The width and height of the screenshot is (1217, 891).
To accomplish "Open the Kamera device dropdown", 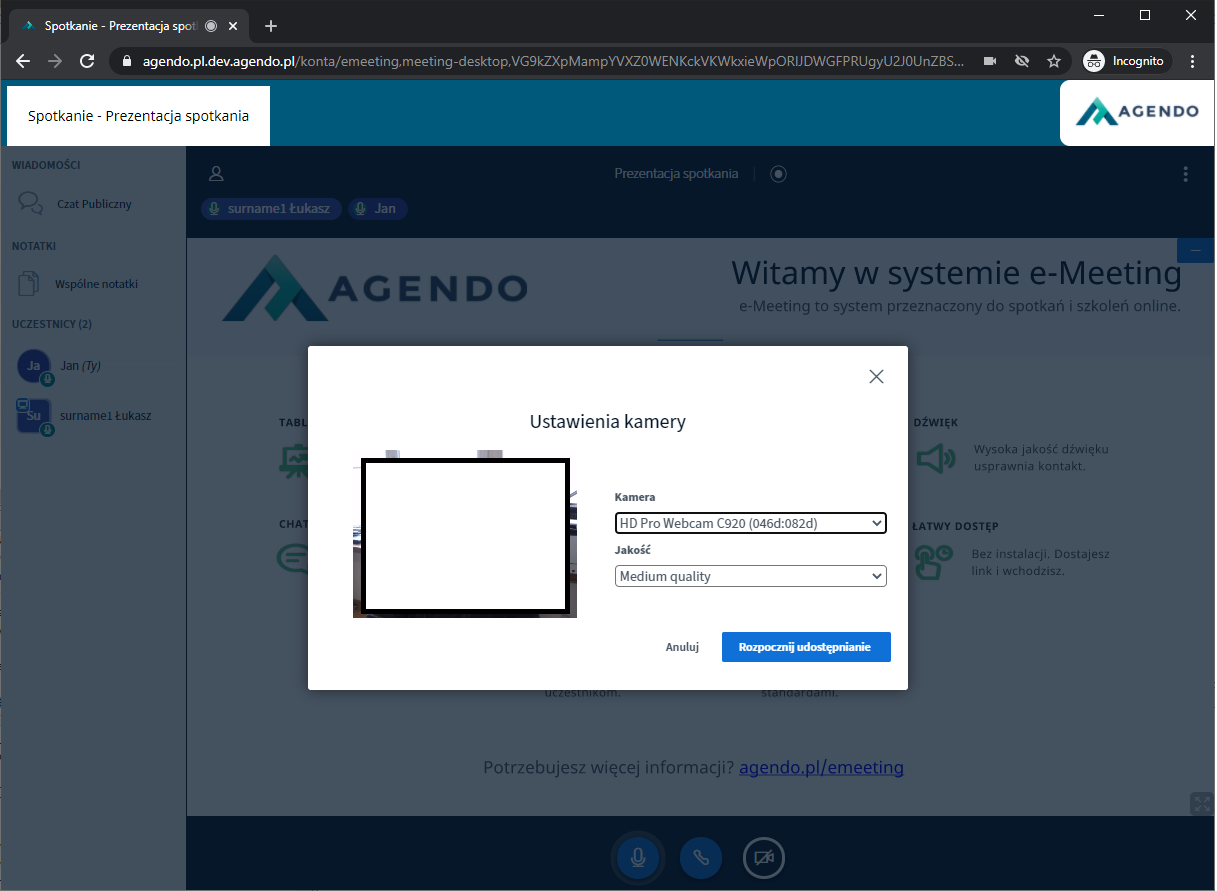I will [750, 523].
